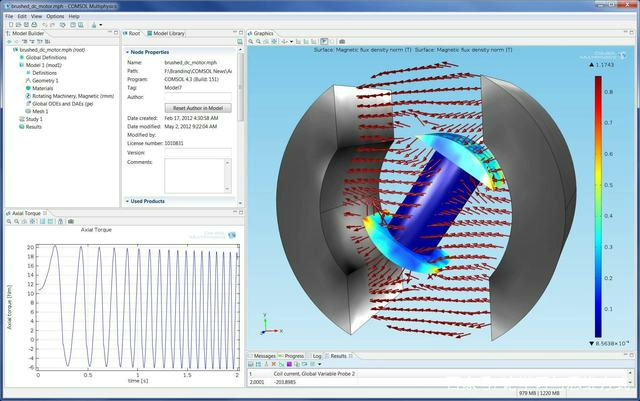Select the Materials node
This screenshot has height=401, width=640.
[x=42, y=89]
